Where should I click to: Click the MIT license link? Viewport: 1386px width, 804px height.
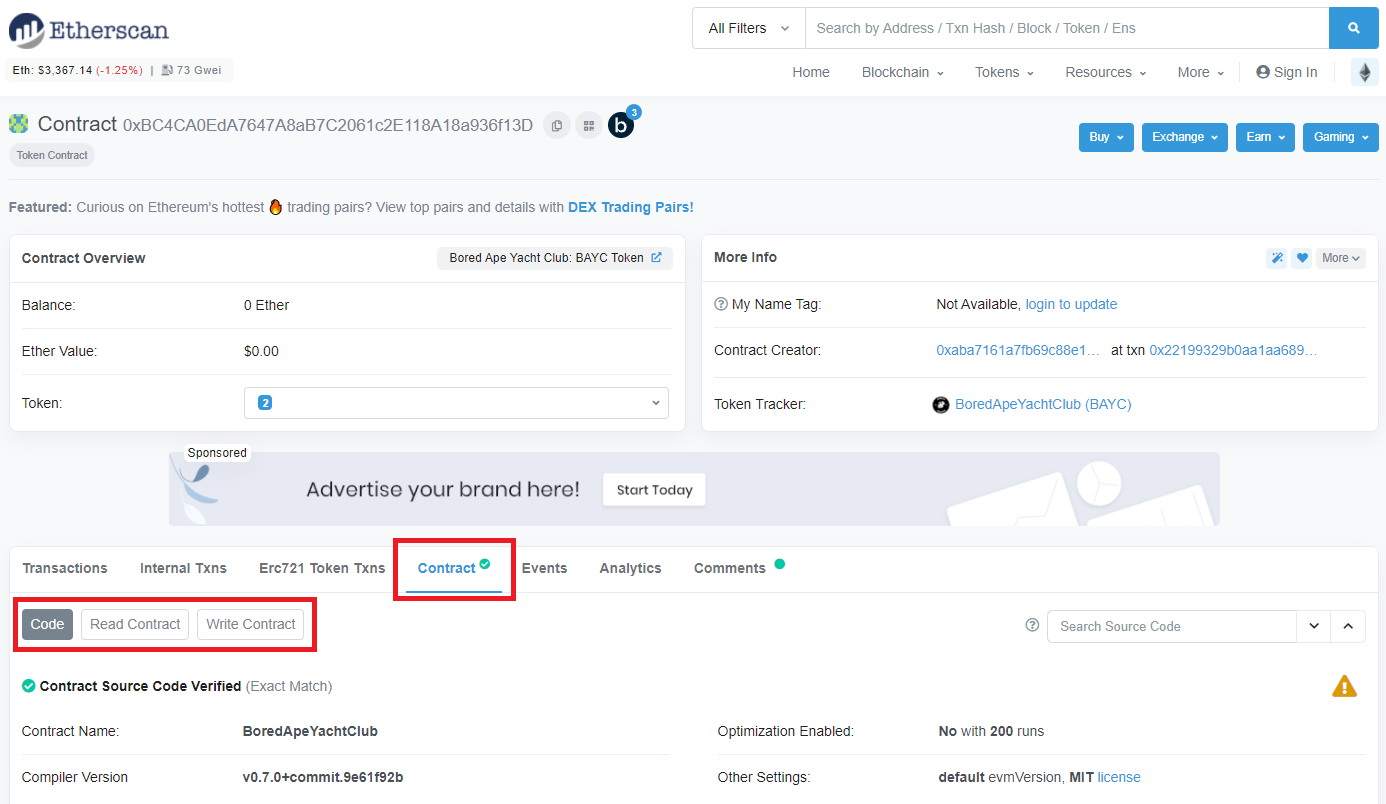1119,777
